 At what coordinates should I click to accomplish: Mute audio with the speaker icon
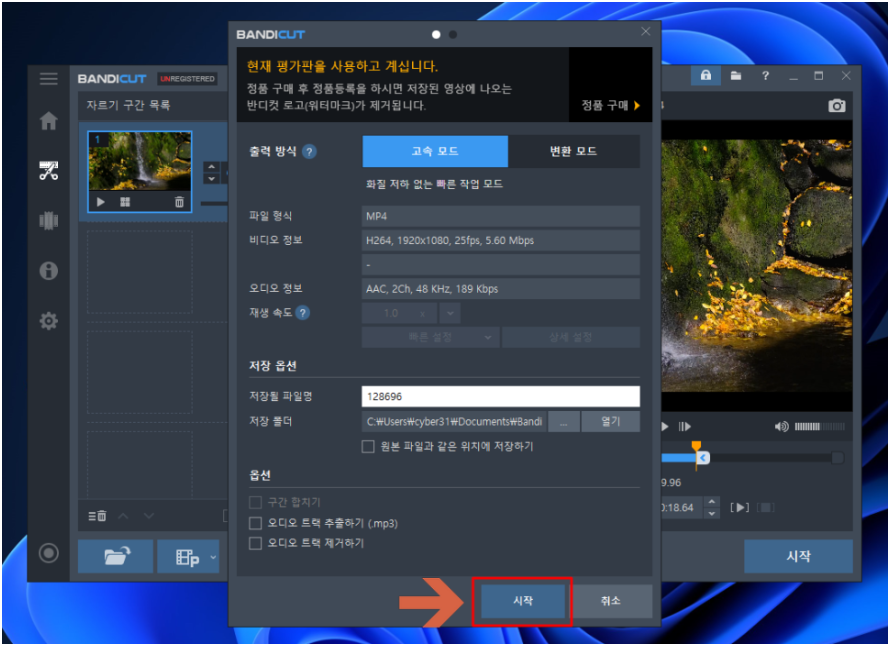coord(782,426)
